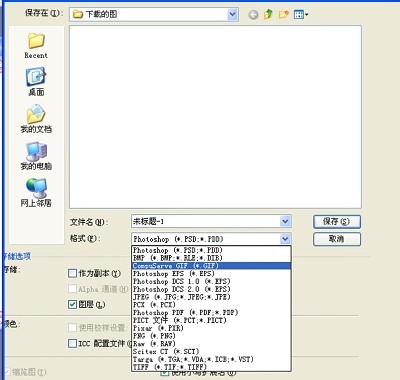Click the Back navigation arrow icon
This screenshot has height=380, width=400.
pos(253,15)
